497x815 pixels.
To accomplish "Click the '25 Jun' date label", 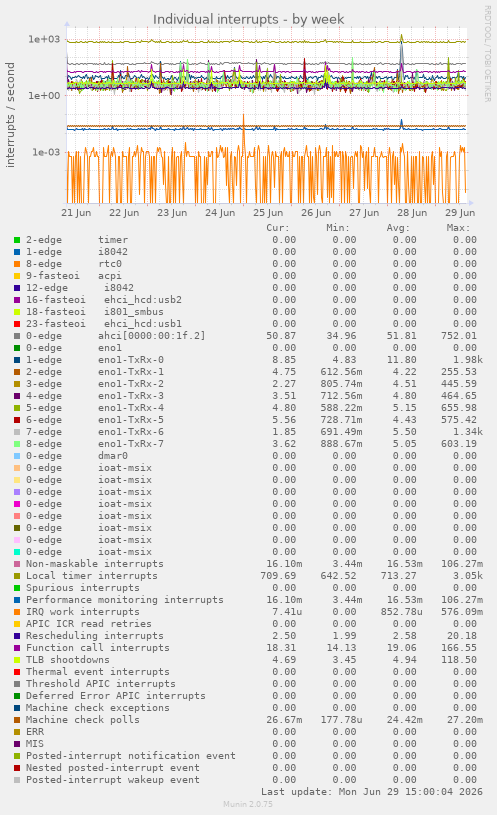I will point(268,213).
